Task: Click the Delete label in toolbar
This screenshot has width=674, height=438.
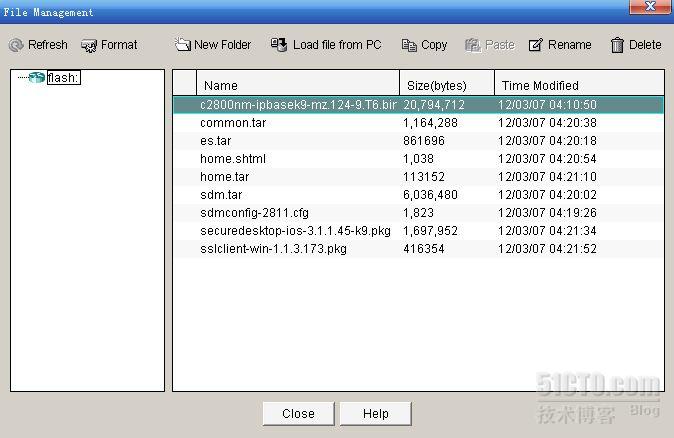Action: (645, 45)
